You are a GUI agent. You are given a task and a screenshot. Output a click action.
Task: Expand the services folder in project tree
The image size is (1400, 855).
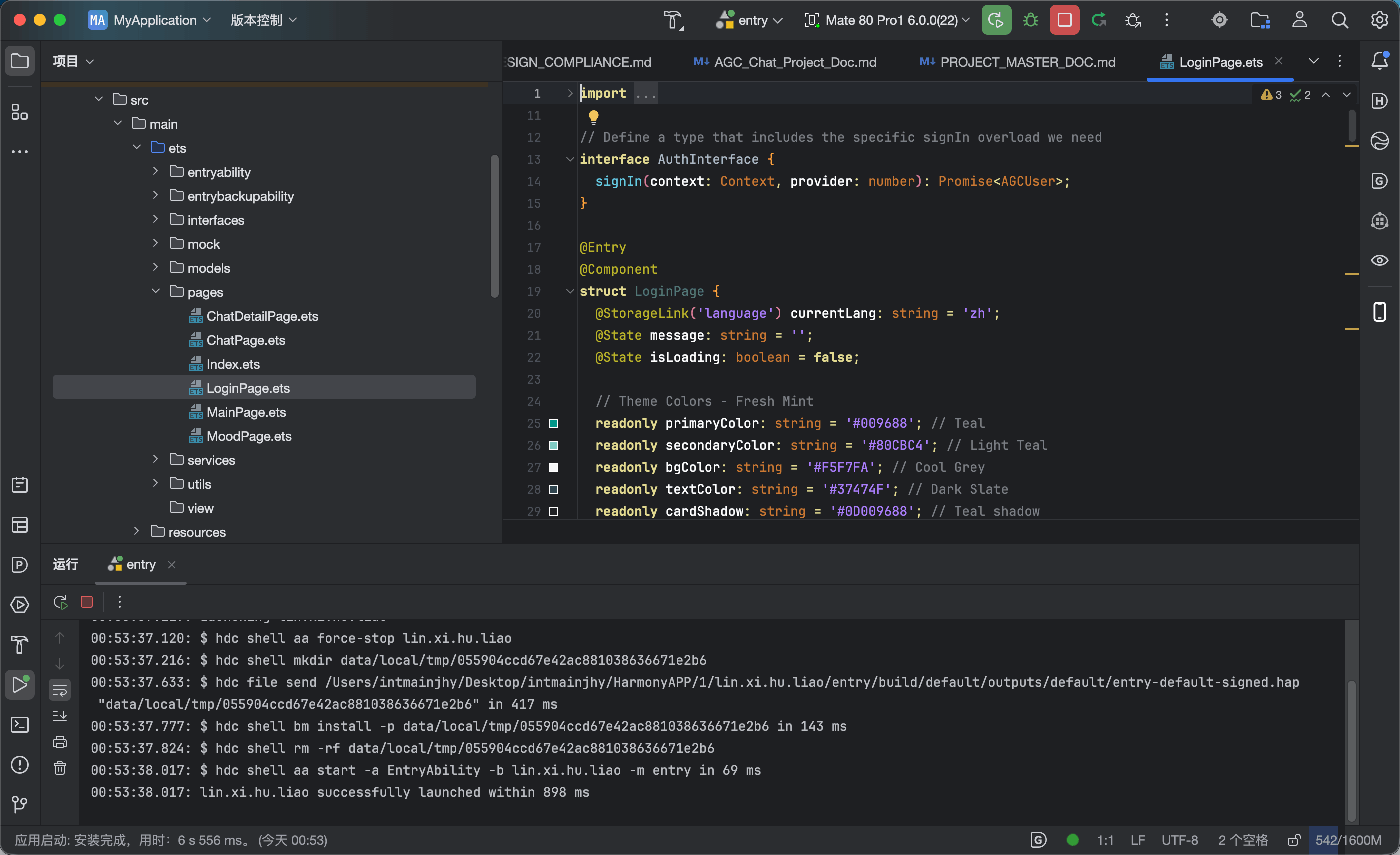(x=155, y=459)
